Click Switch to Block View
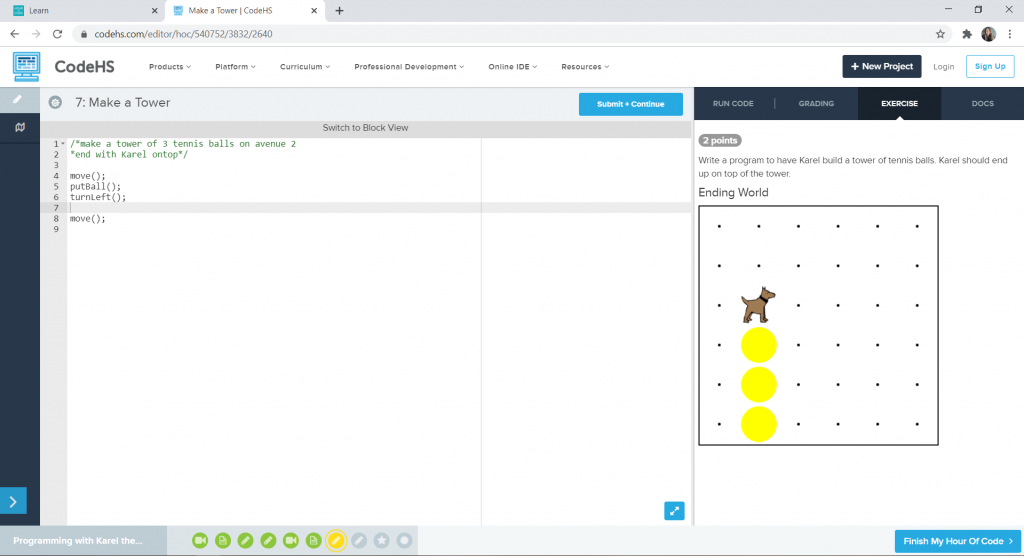1024x556 pixels. (x=365, y=127)
